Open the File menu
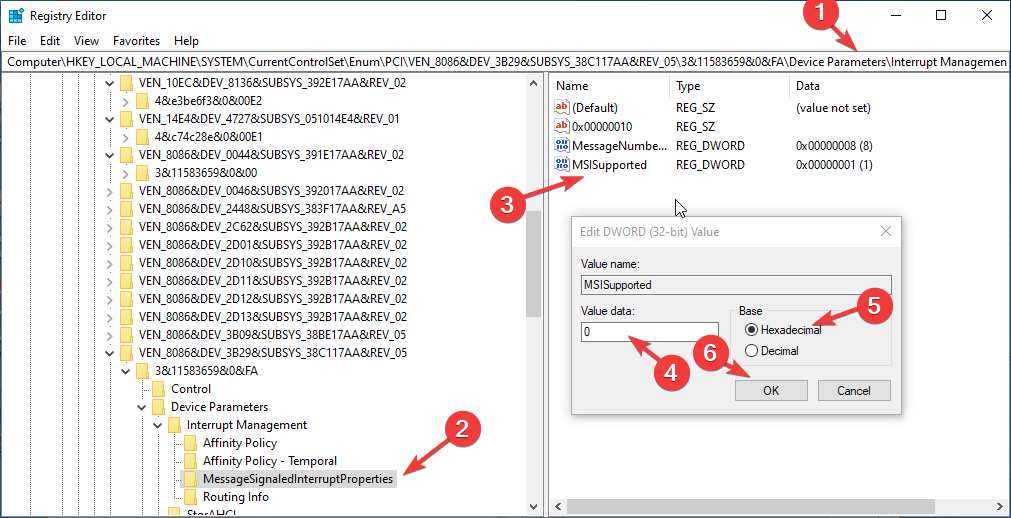1011x518 pixels. 17,41
